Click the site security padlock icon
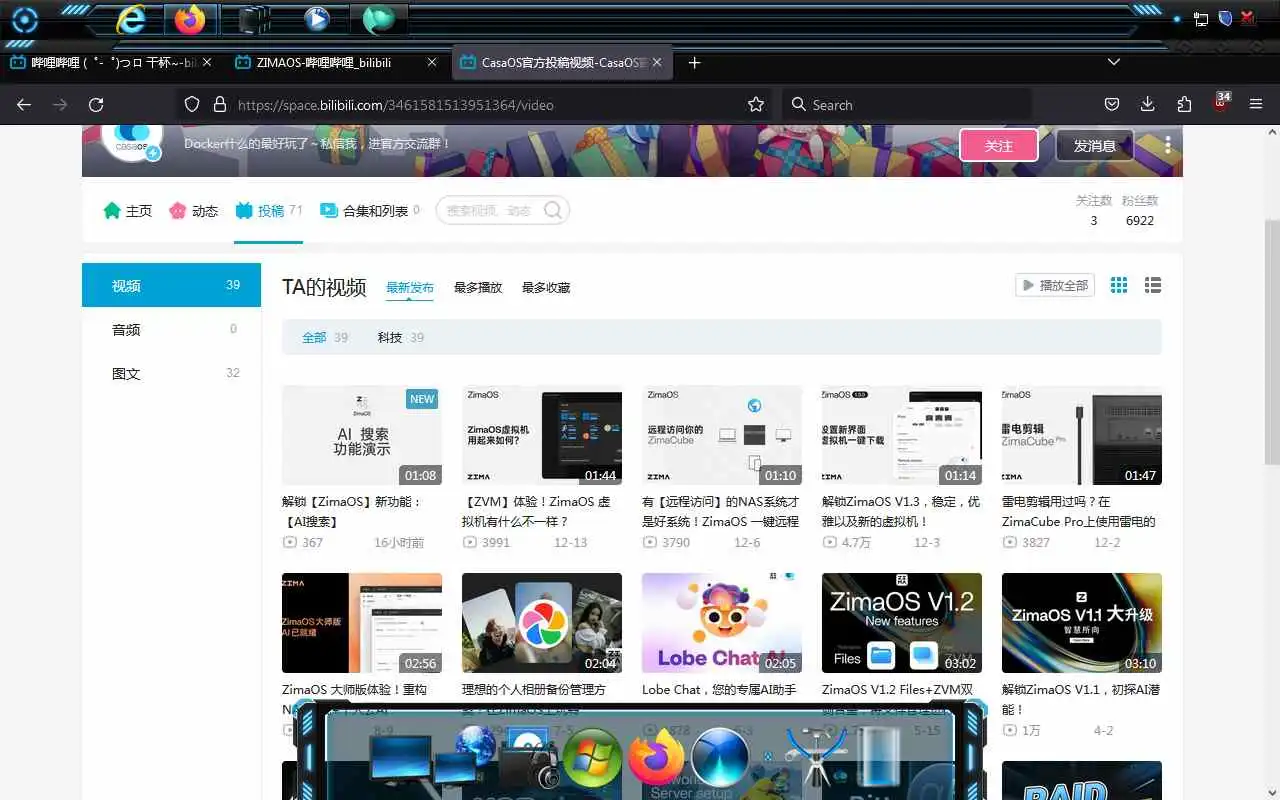This screenshot has width=1280, height=800. pos(220,104)
